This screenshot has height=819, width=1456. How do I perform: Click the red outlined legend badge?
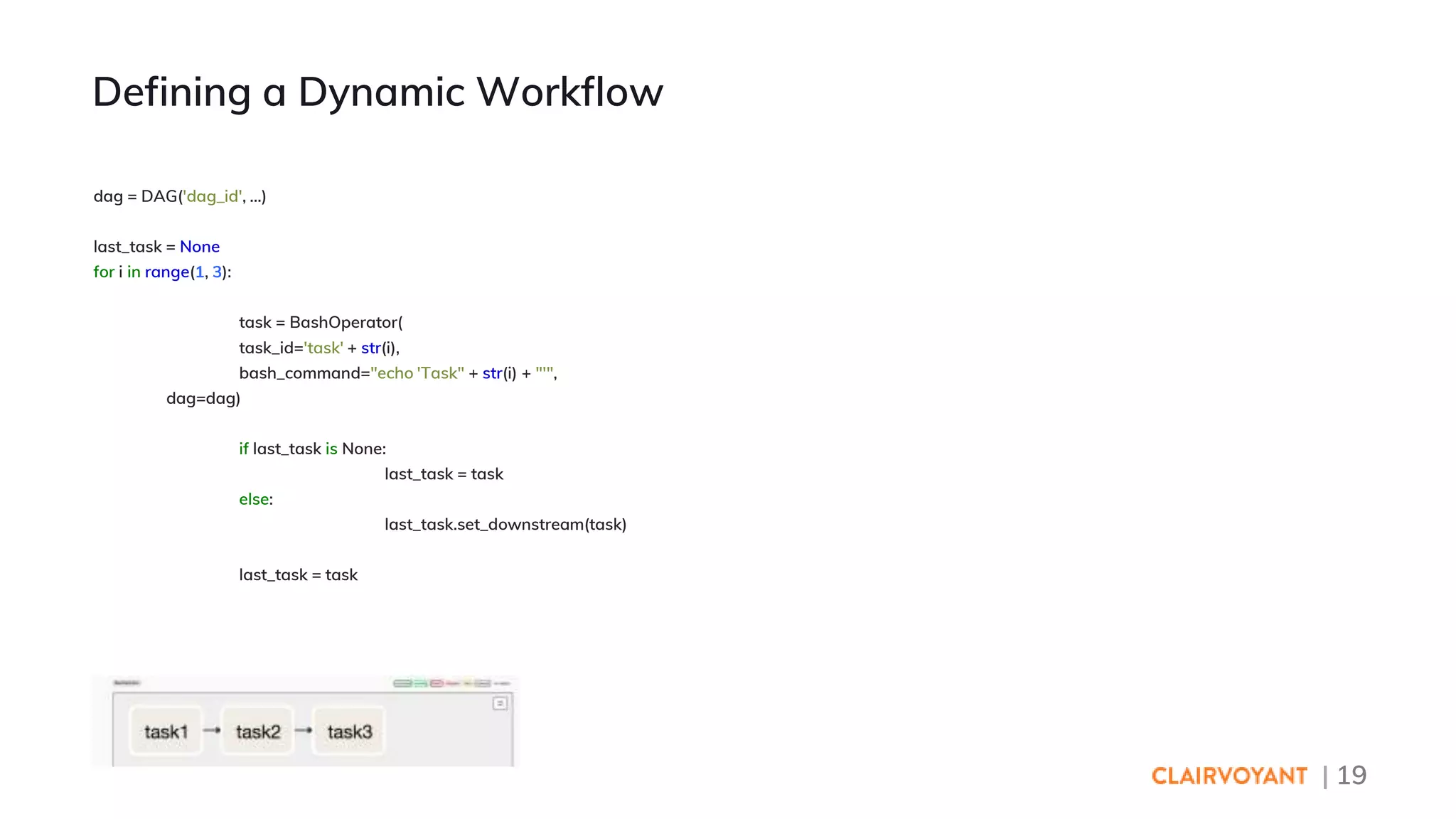437,683
